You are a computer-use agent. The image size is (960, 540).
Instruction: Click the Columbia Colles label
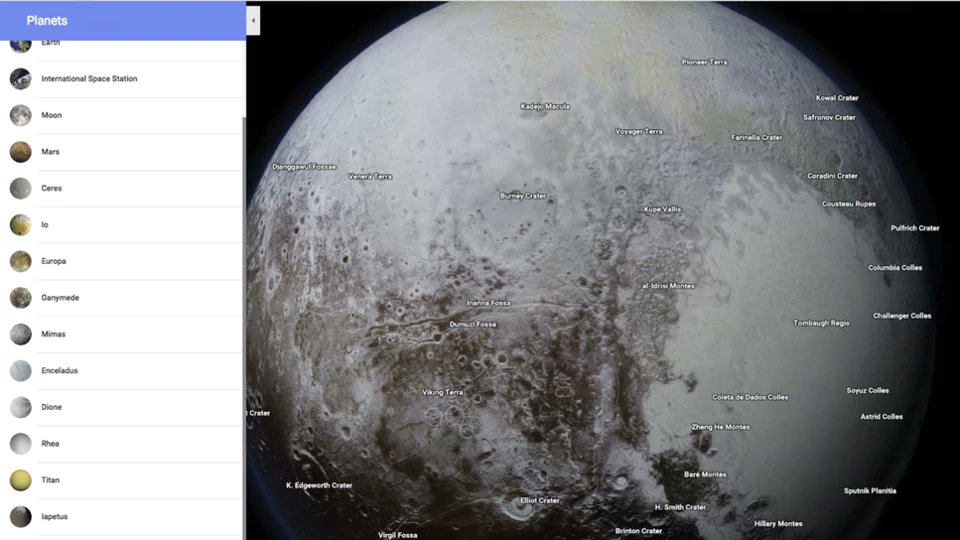(895, 268)
